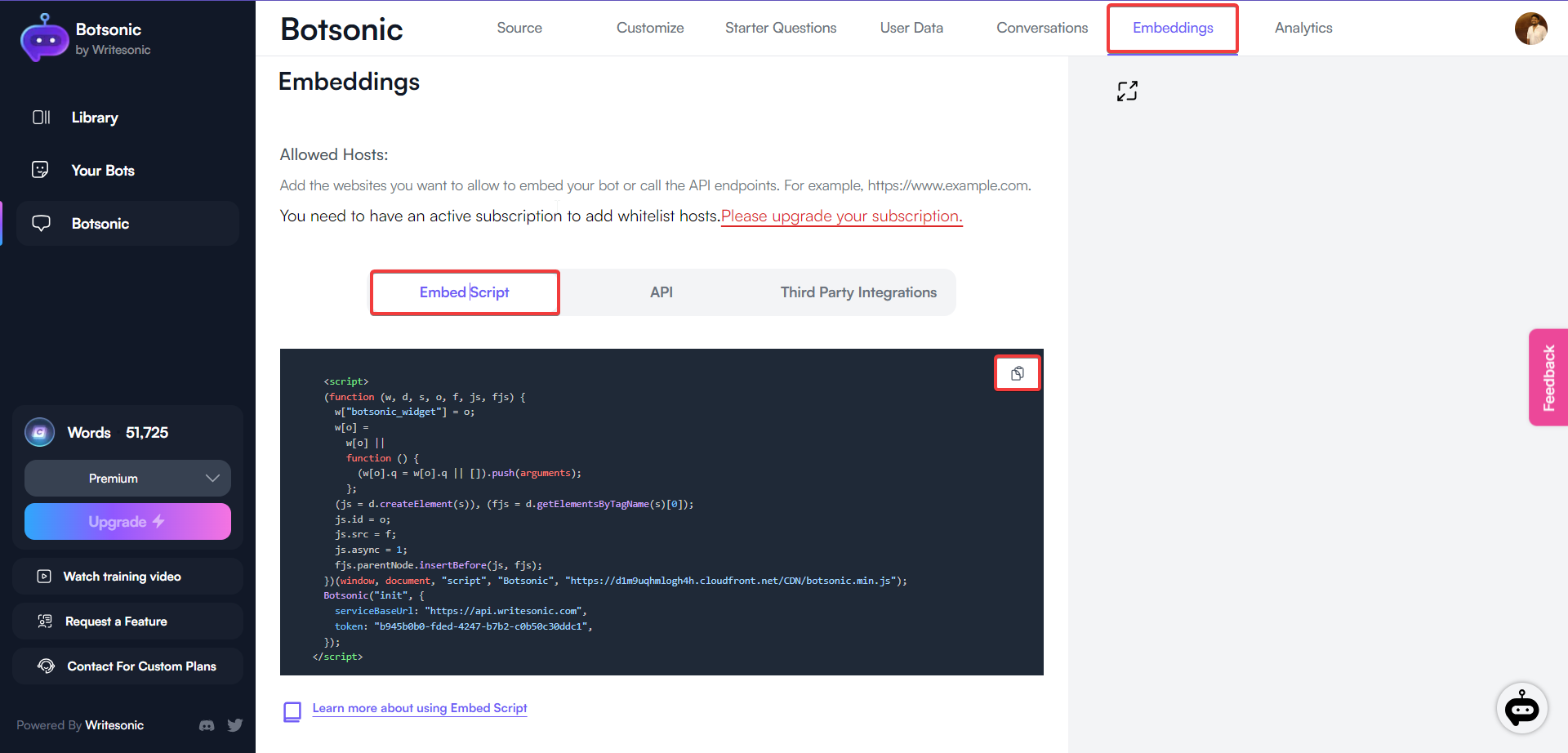Click the user profile avatar

(1533, 29)
